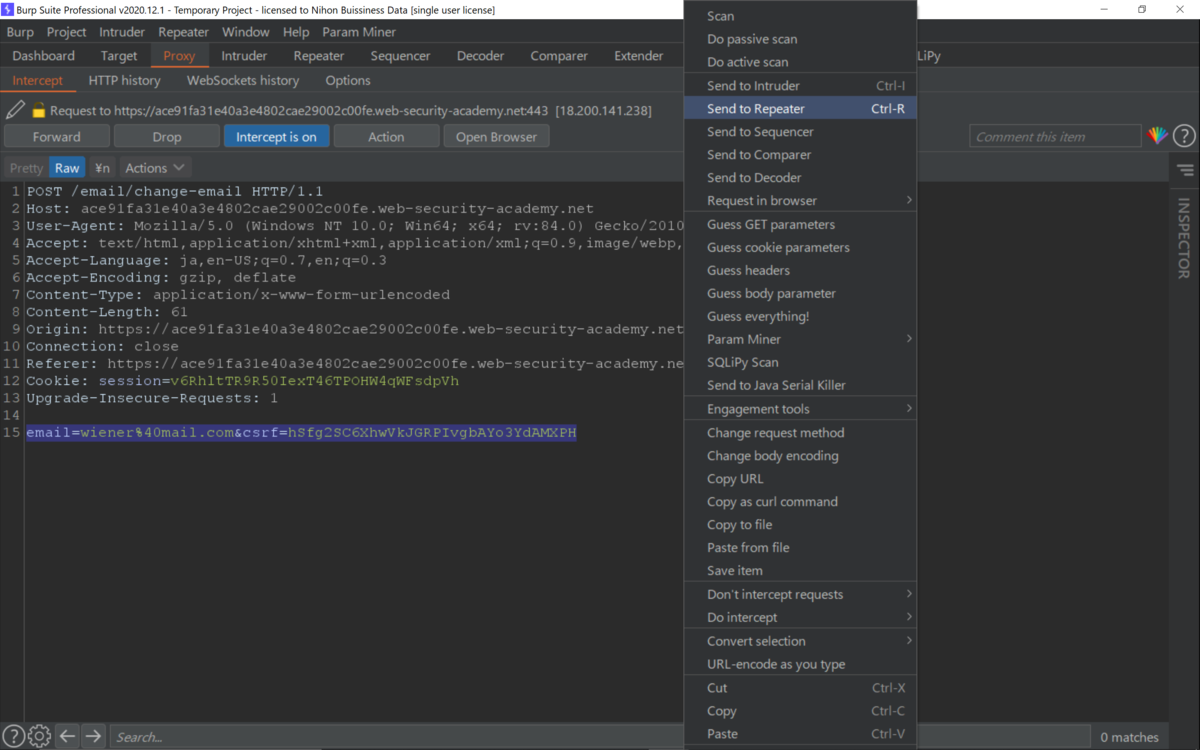Run SQLiPy Scan from context menu
This screenshot has width=1200, height=750.
click(800, 362)
